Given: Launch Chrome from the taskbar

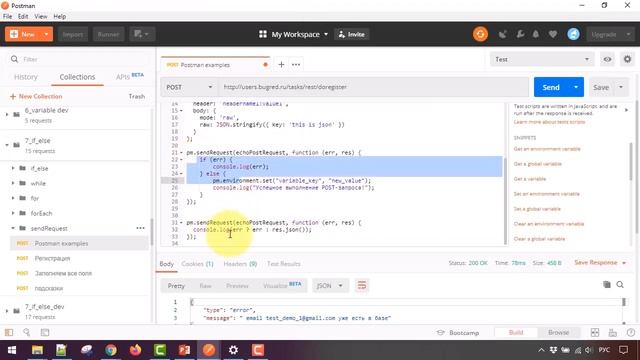Looking at the screenshot, I should point(111,350).
